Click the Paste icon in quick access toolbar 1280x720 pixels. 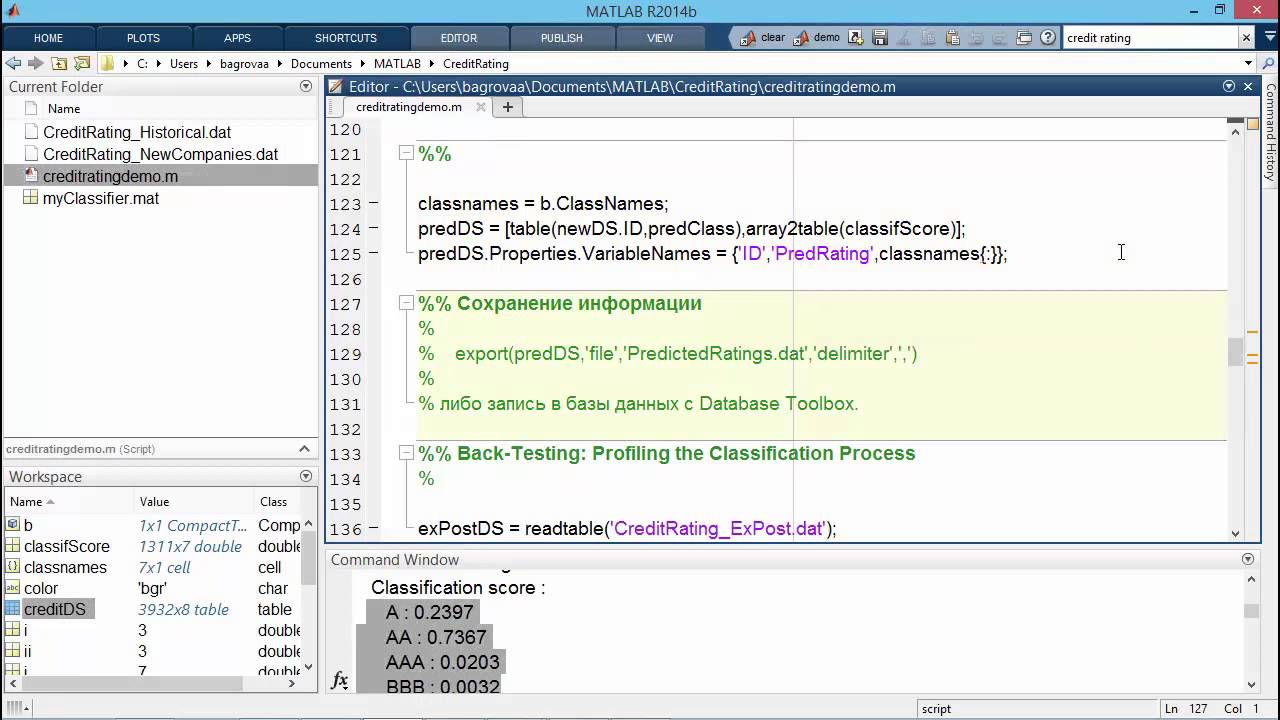[952, 38]
